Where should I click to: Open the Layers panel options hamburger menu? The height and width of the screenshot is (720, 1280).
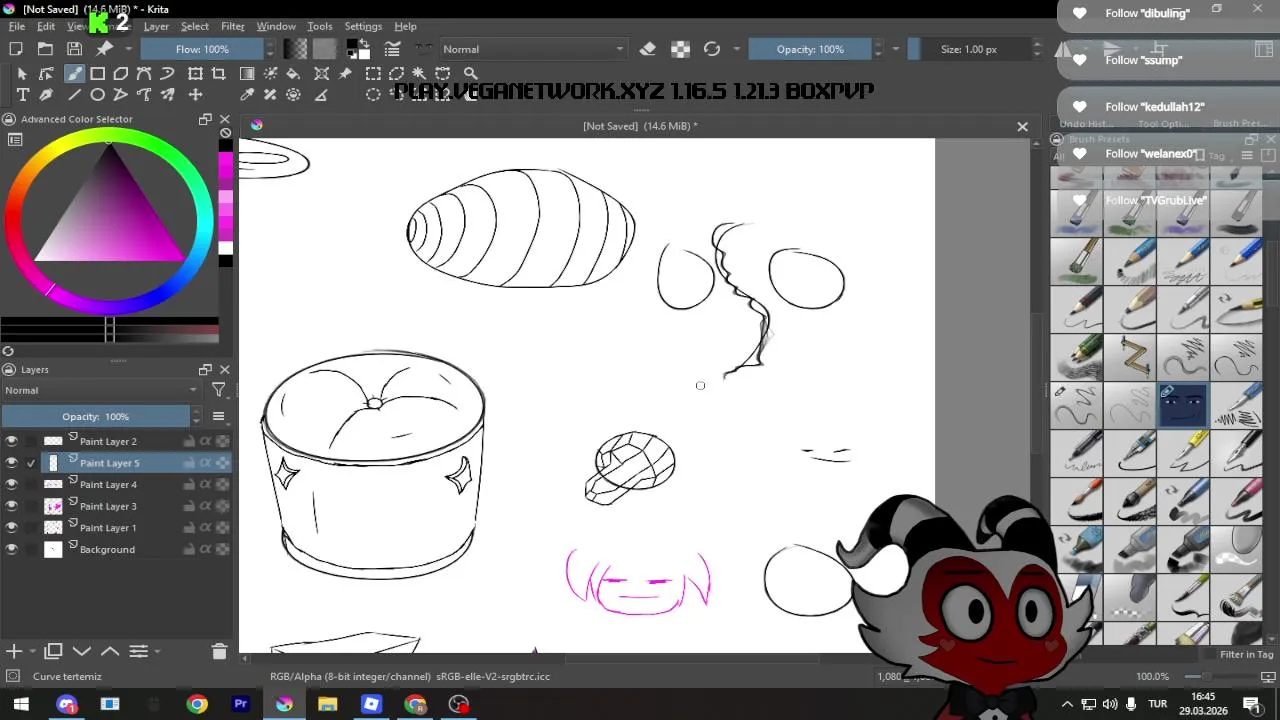(x=218, y=416)
